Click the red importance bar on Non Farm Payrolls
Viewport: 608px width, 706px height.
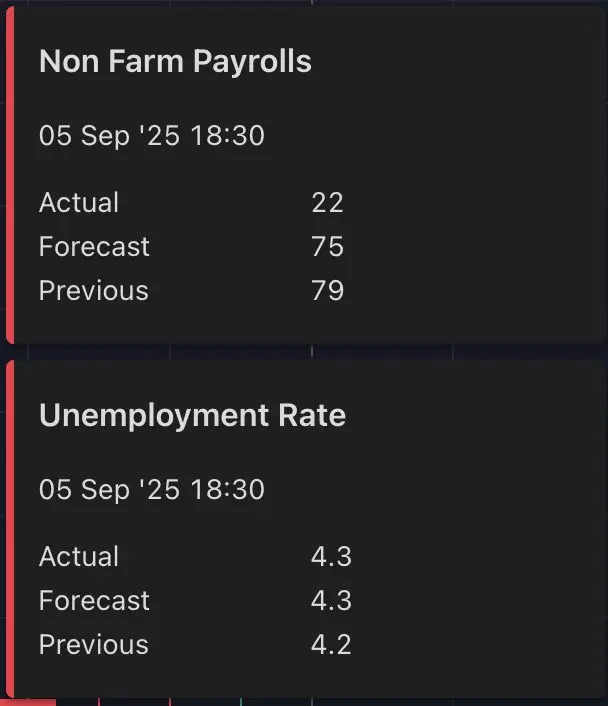(10, 175)
